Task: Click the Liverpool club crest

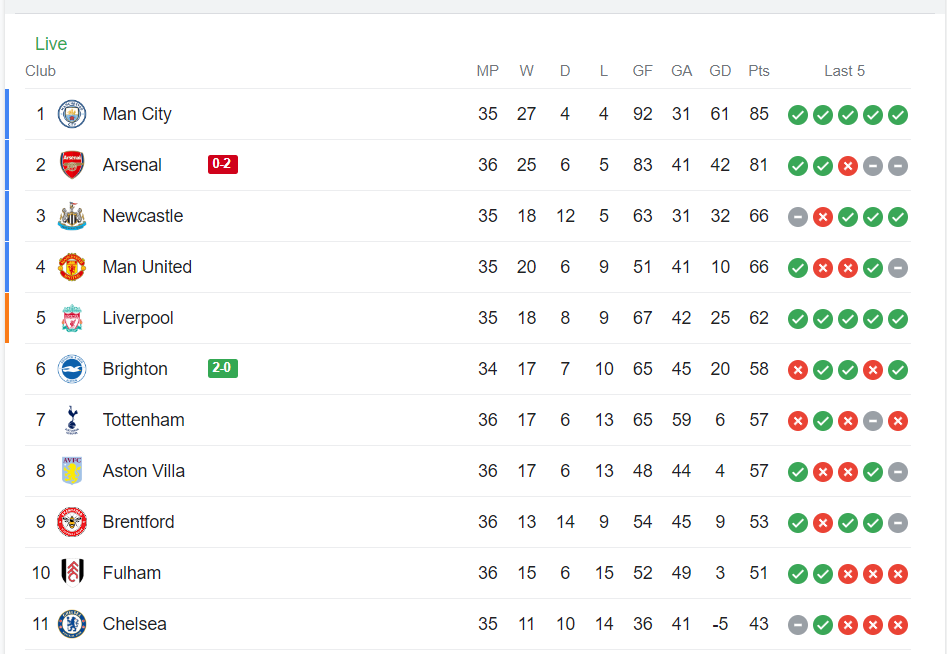Action: tap(72, 318)
